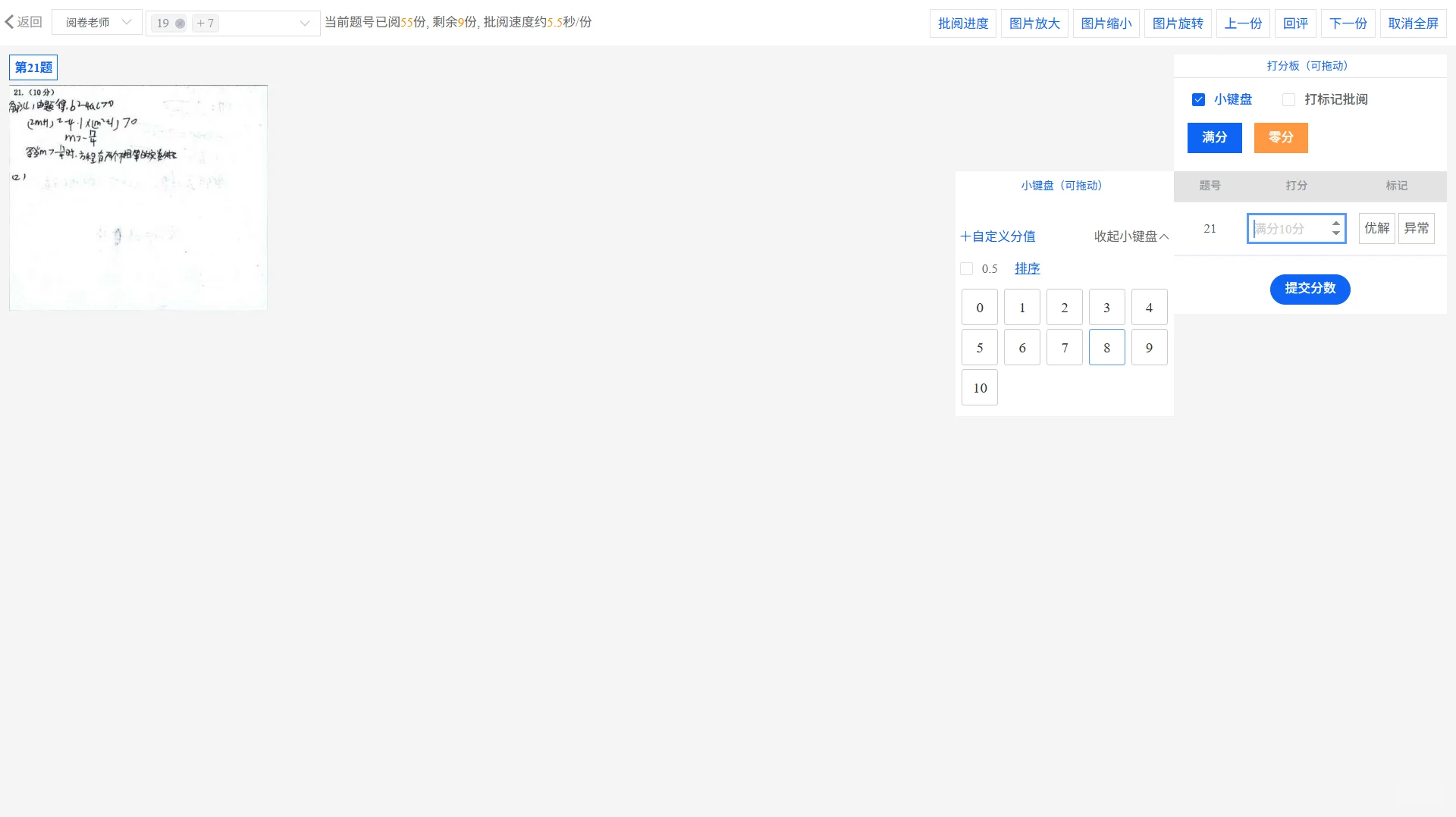Click 回评 to review previous grading
Viewport: 1456px width, 817px height.
point(1295,23)
